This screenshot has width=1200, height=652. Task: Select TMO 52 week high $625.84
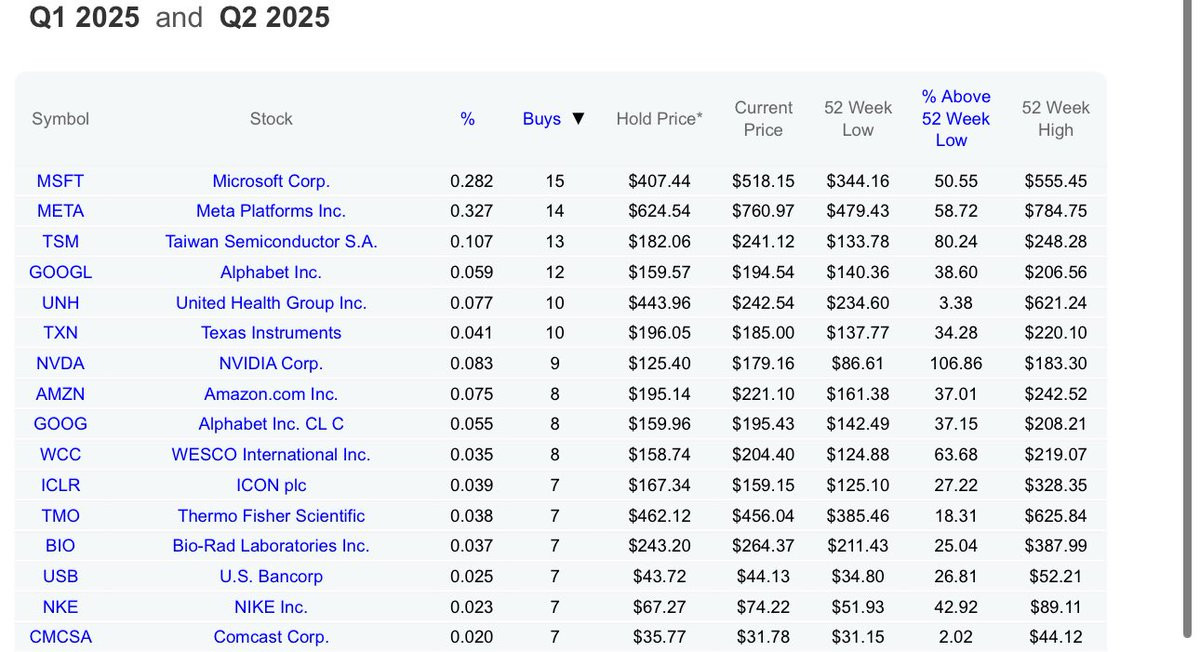1055,515
